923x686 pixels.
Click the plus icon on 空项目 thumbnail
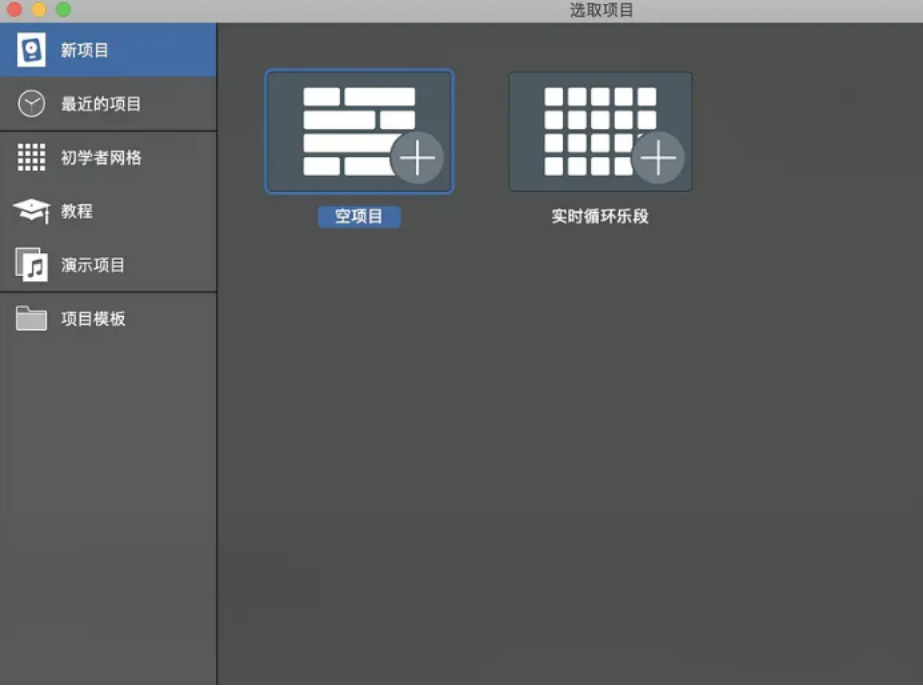(420, 157)
